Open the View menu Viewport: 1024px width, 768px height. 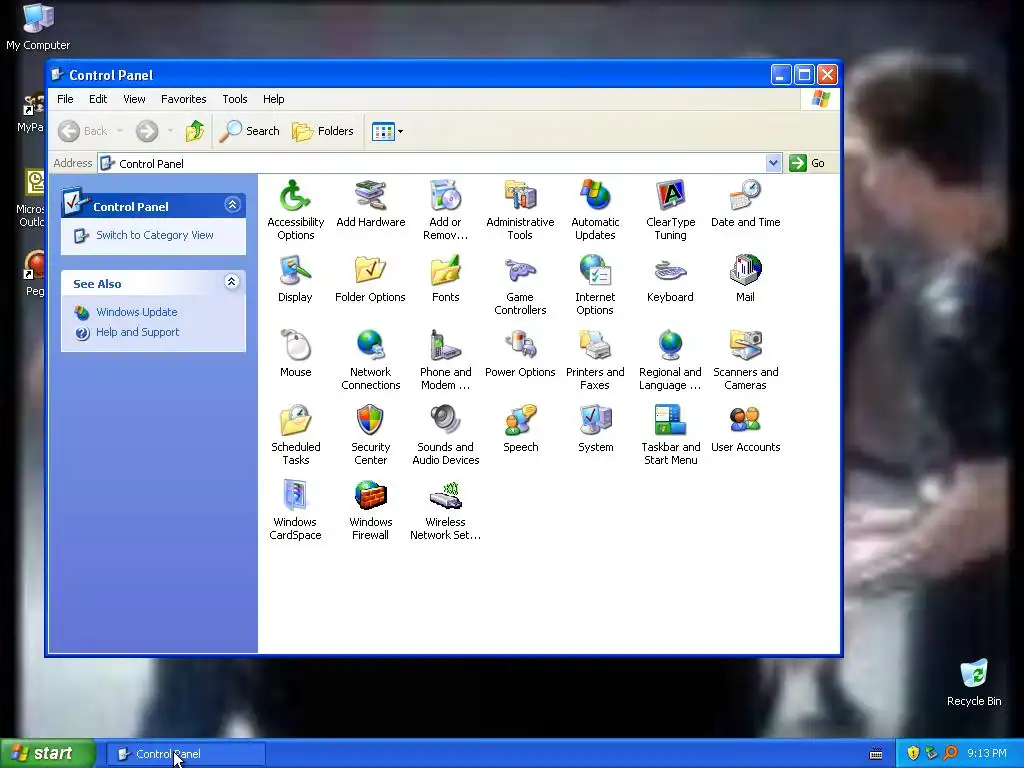134,99
